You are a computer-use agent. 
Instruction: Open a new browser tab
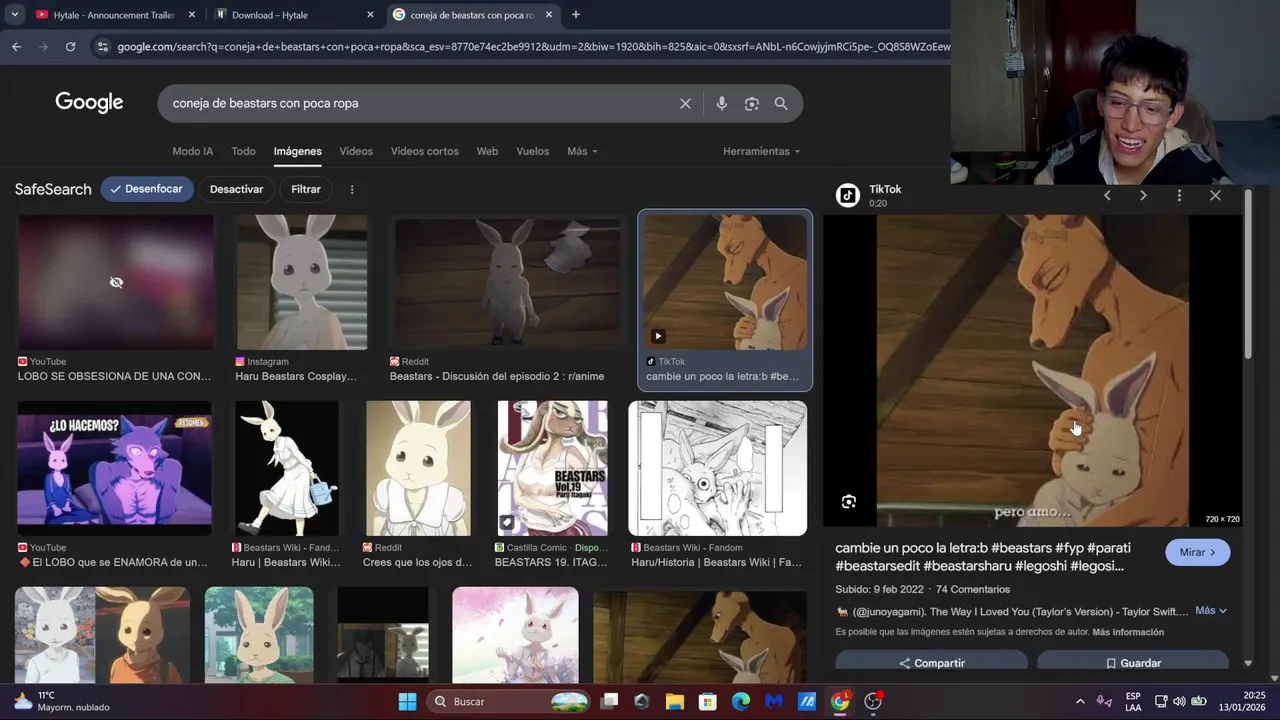coord(575,14)
